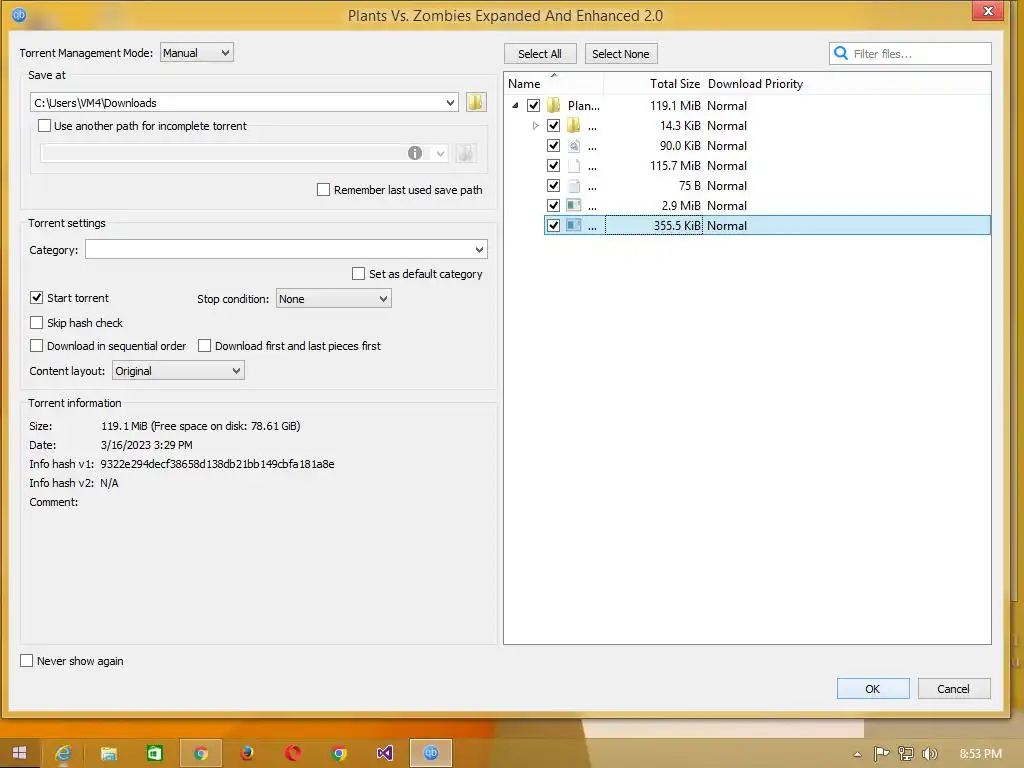Expand the 14.3 KiB subfolder
Screen dimensions: 1024x768
pos(536,125)
